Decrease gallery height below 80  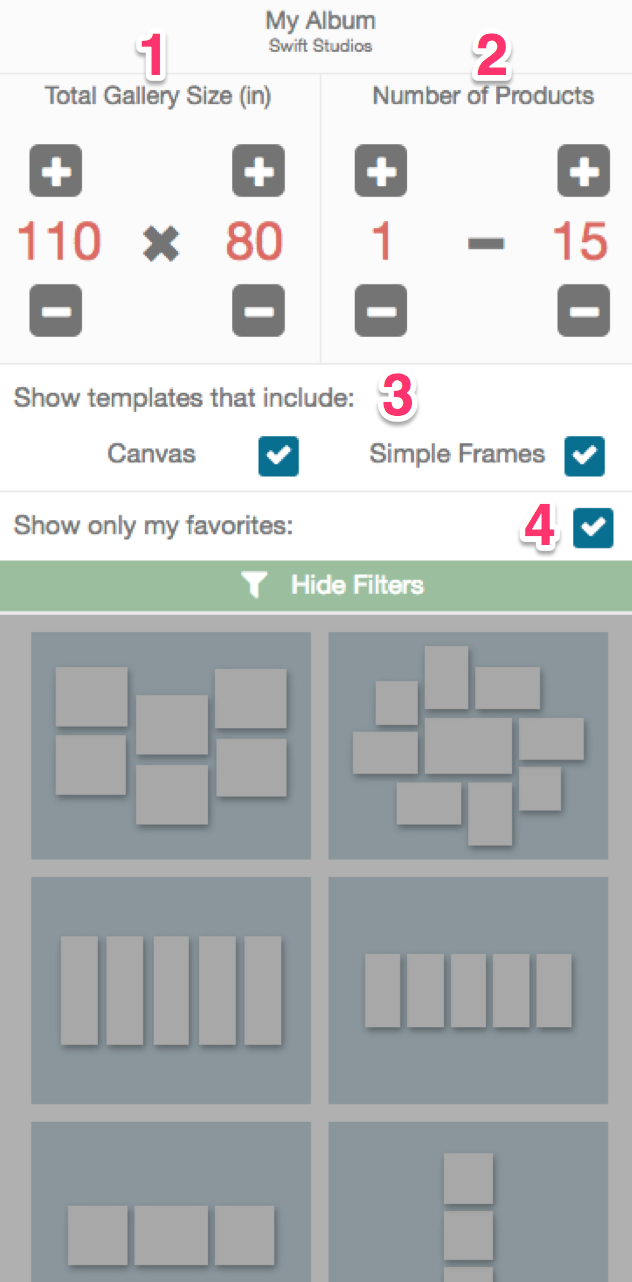point(258,310)
